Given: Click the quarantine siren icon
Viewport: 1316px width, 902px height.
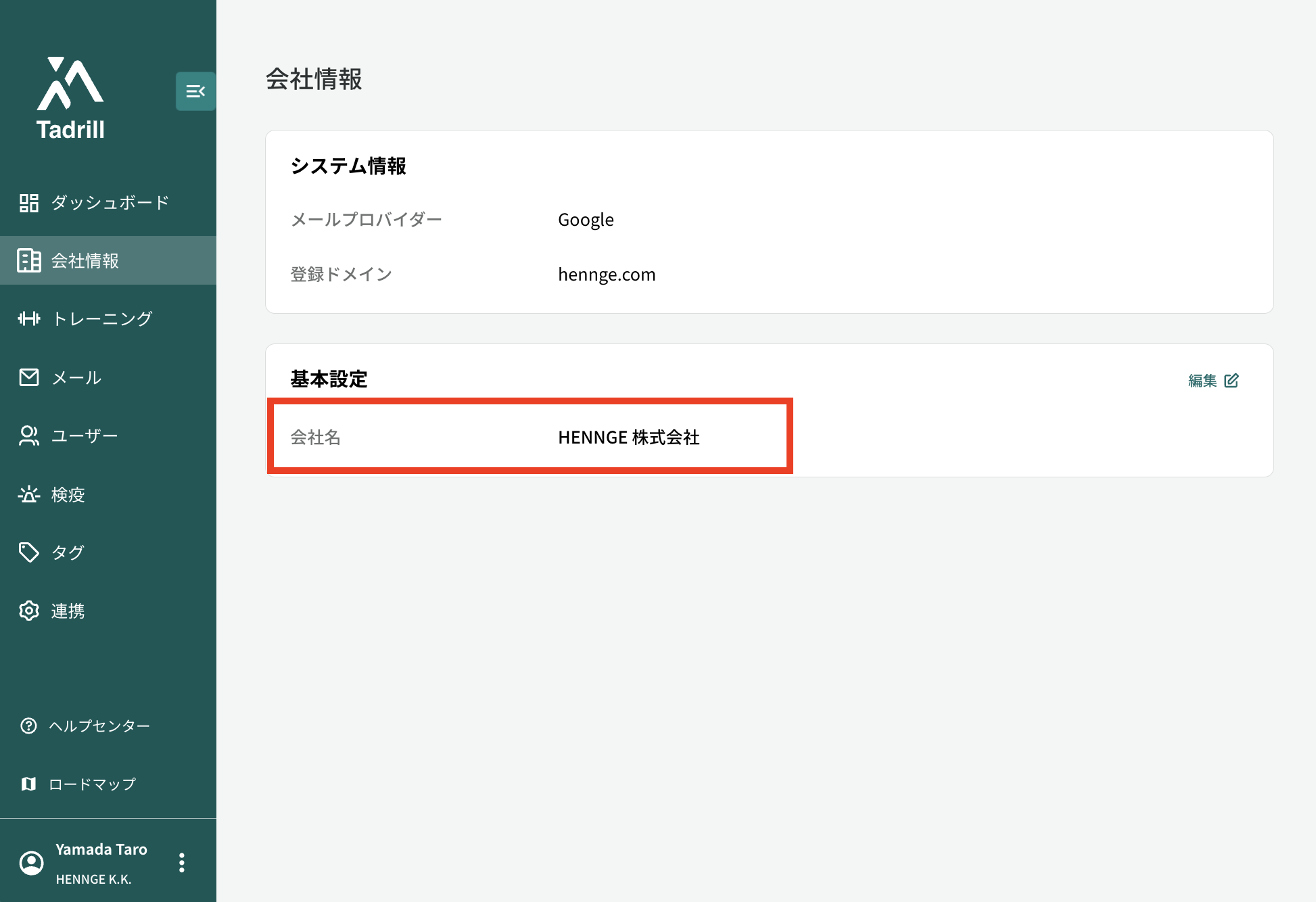Looking at the screenshot, I should coord(29,494).
